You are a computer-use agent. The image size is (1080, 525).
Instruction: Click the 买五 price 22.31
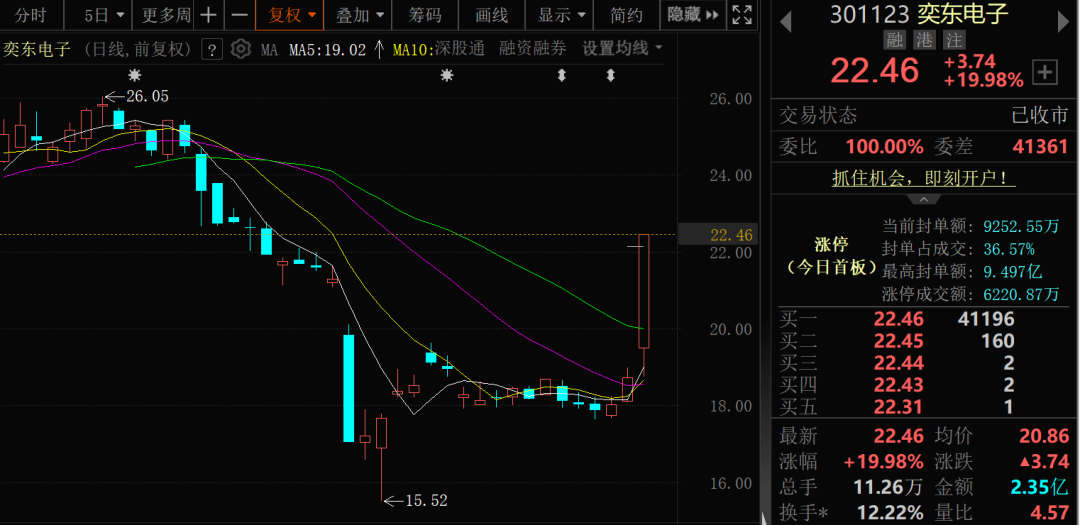(899, 407)
